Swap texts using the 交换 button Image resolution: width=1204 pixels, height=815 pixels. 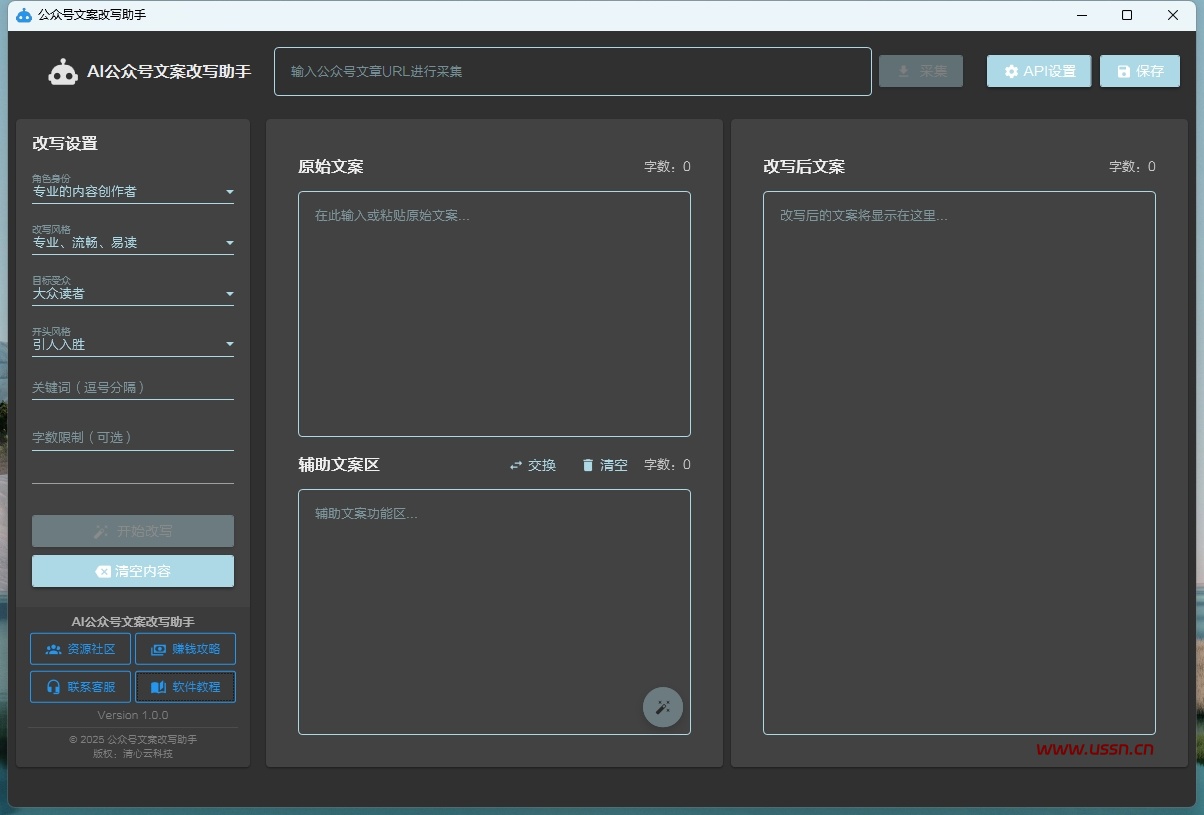click(x=532, y=465)
